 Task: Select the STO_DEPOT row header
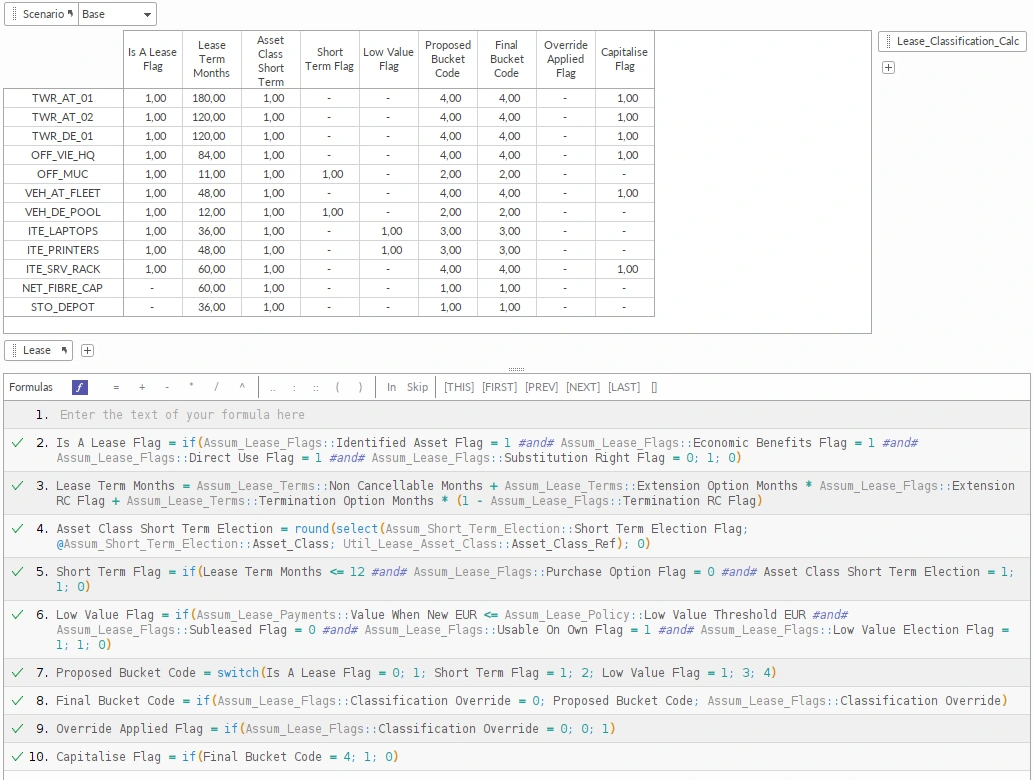coord(63,307)
